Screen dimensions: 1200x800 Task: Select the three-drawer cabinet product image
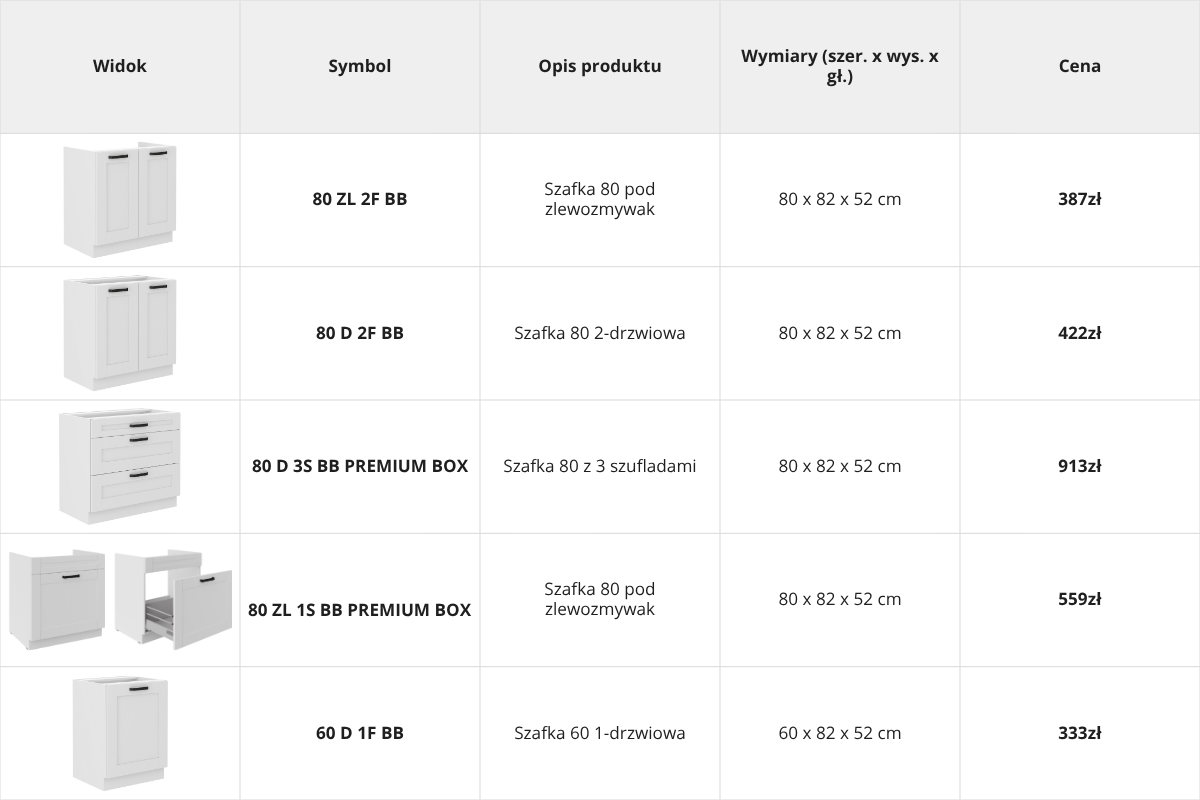click(x=120, y=466)
